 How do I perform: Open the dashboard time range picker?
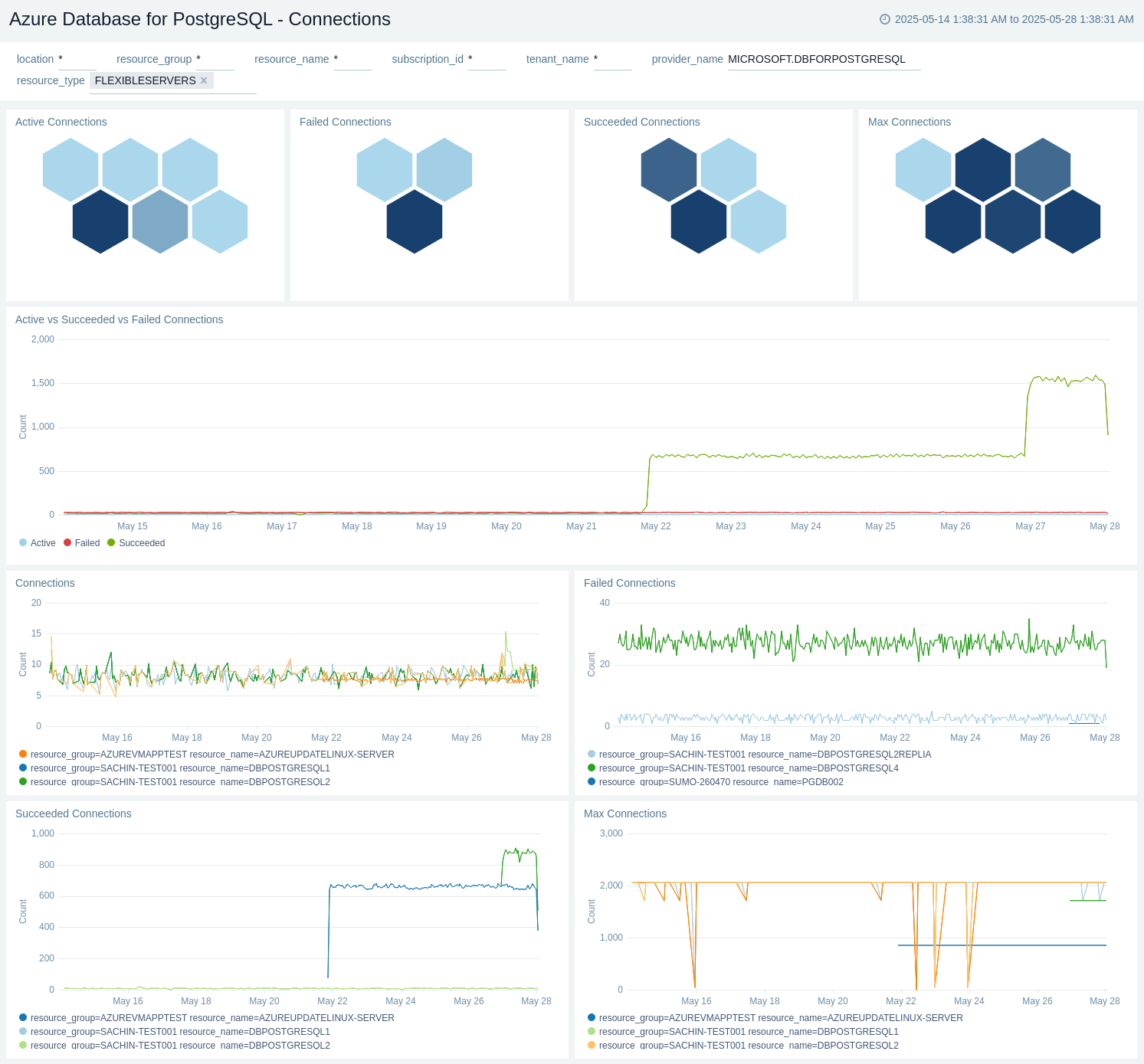[x=1007, y=19]
